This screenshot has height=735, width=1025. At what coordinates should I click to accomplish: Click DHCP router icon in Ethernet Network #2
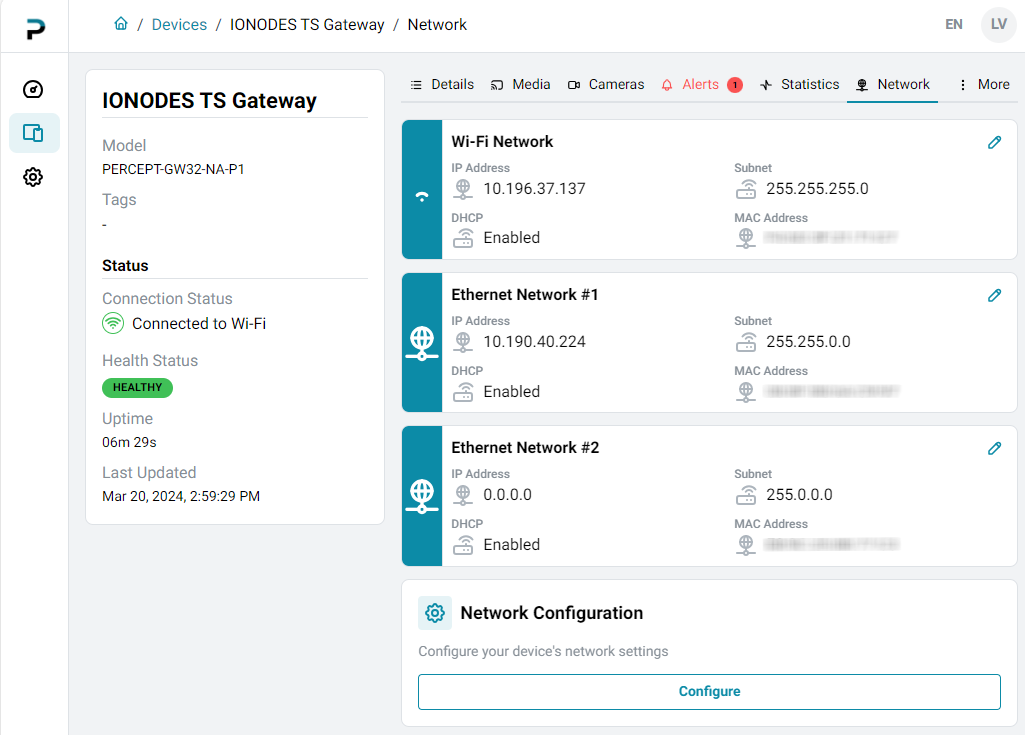[x=463, y=545]
